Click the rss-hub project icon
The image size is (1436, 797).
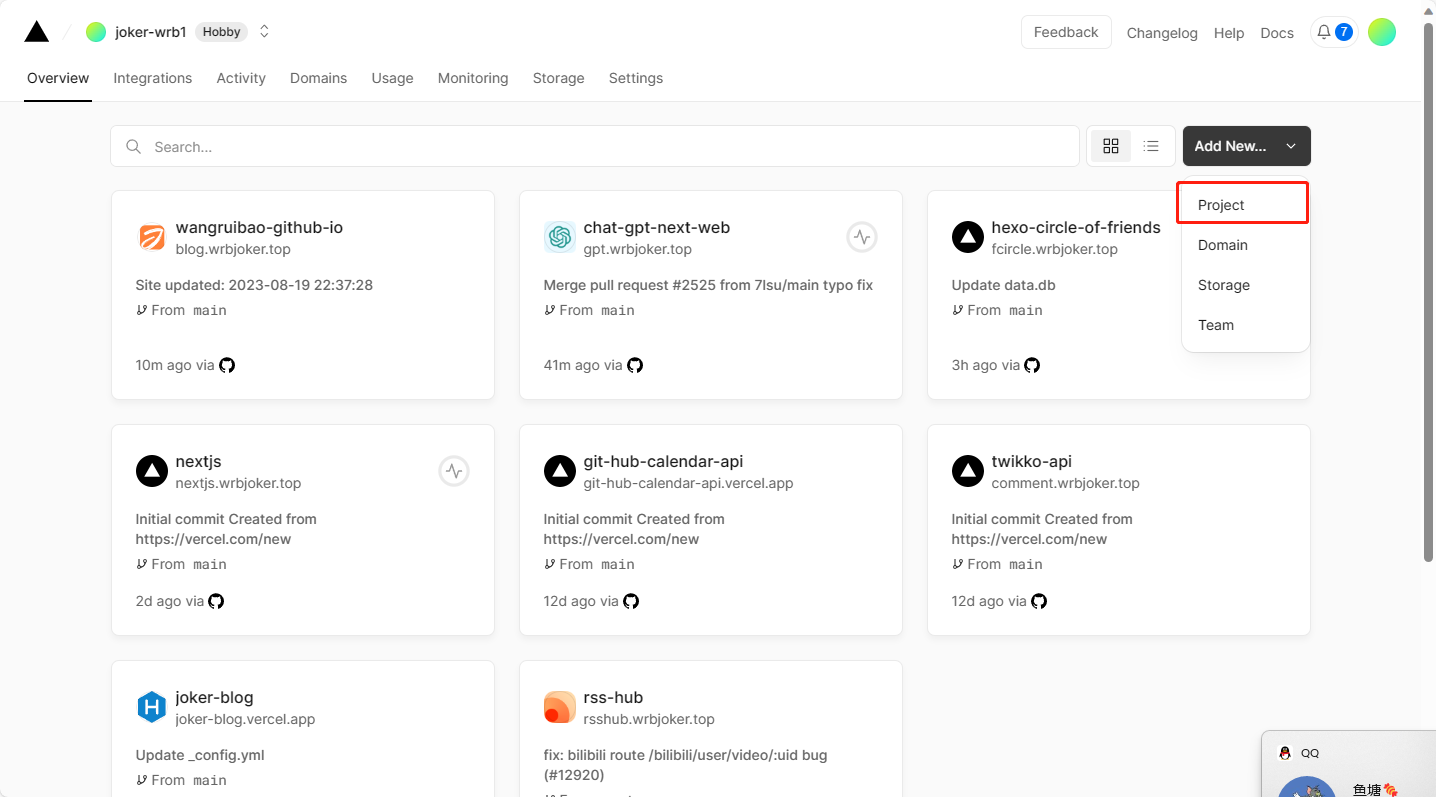pos(559,707)
